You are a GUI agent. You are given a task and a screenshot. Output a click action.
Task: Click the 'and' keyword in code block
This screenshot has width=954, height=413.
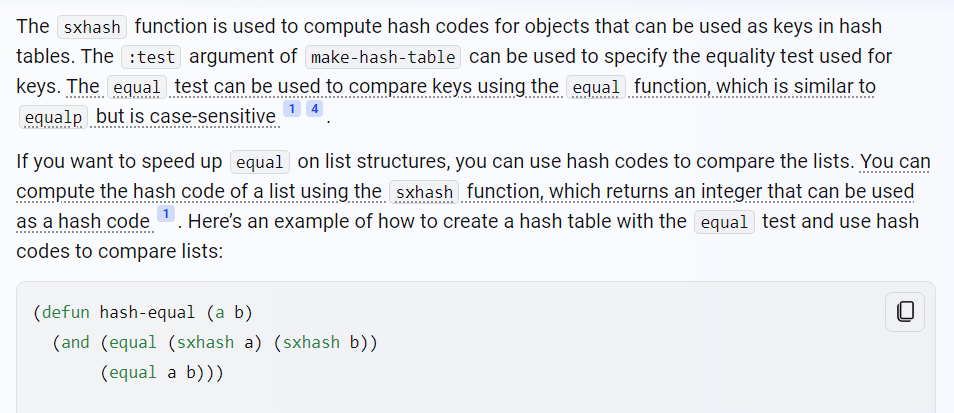[75, 342]
